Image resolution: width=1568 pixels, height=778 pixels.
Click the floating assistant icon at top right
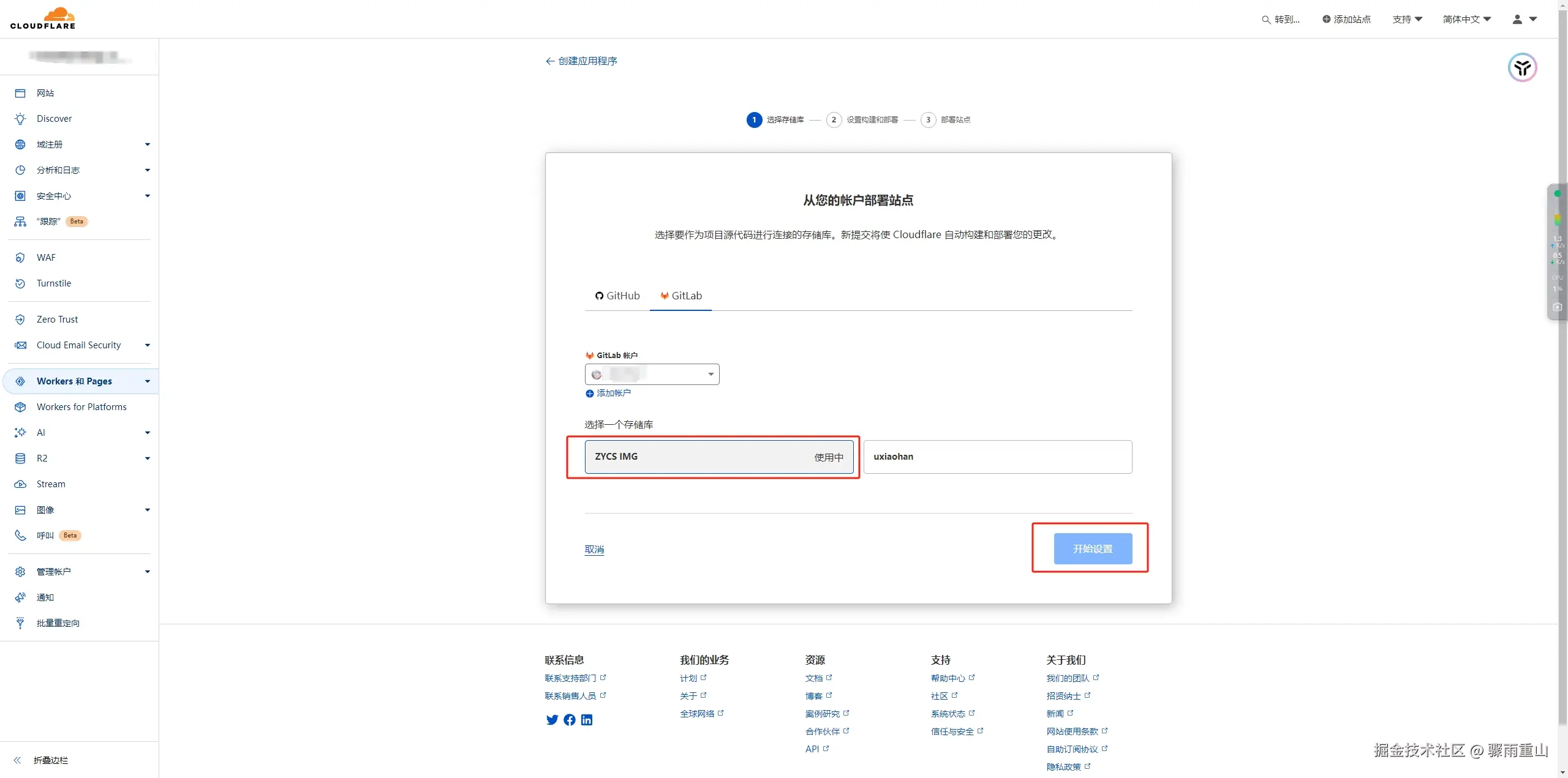[x=1522, y=67]
